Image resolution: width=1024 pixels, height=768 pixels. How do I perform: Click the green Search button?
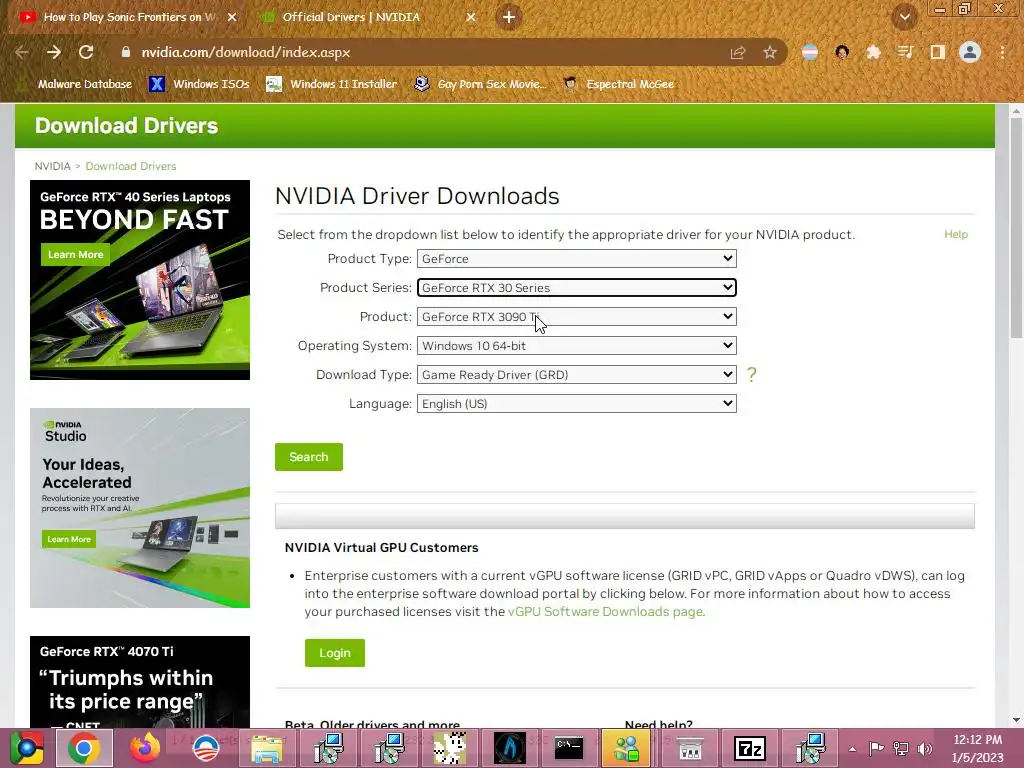coord(309,457)
